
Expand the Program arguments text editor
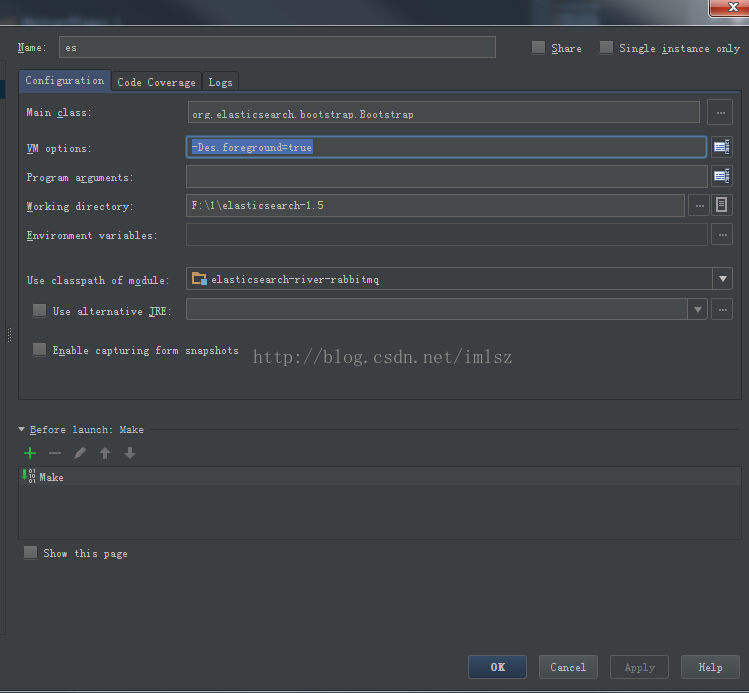coord(721,176)
